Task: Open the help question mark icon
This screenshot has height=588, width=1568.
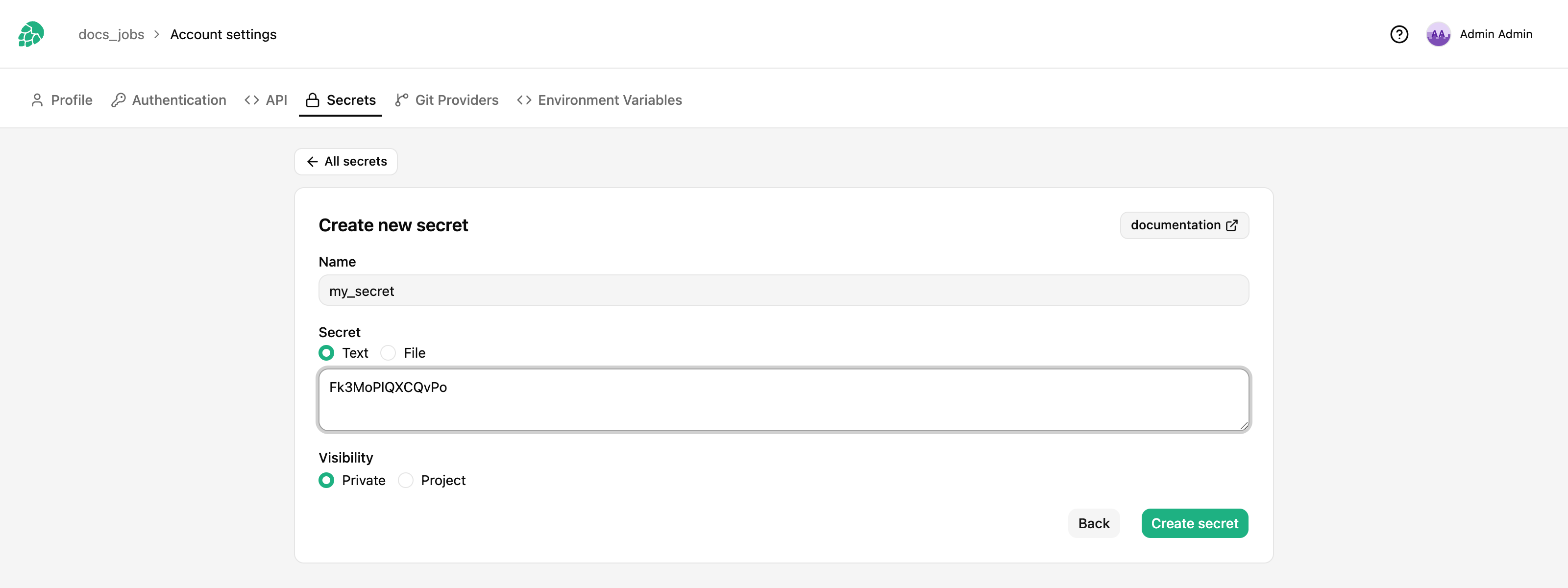Action: (x=1399, y=34)
